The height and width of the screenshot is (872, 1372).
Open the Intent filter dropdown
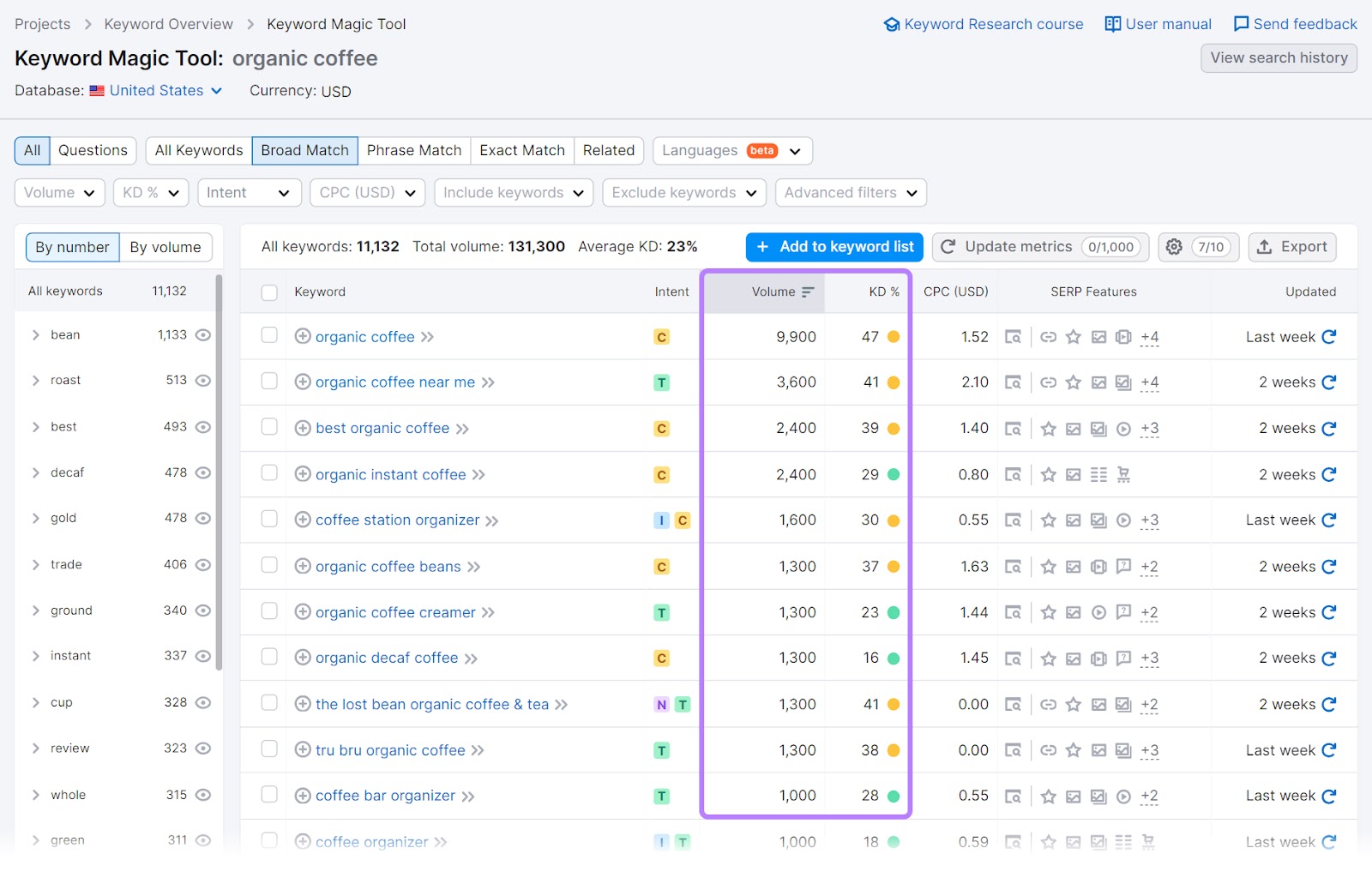[249, 193]
